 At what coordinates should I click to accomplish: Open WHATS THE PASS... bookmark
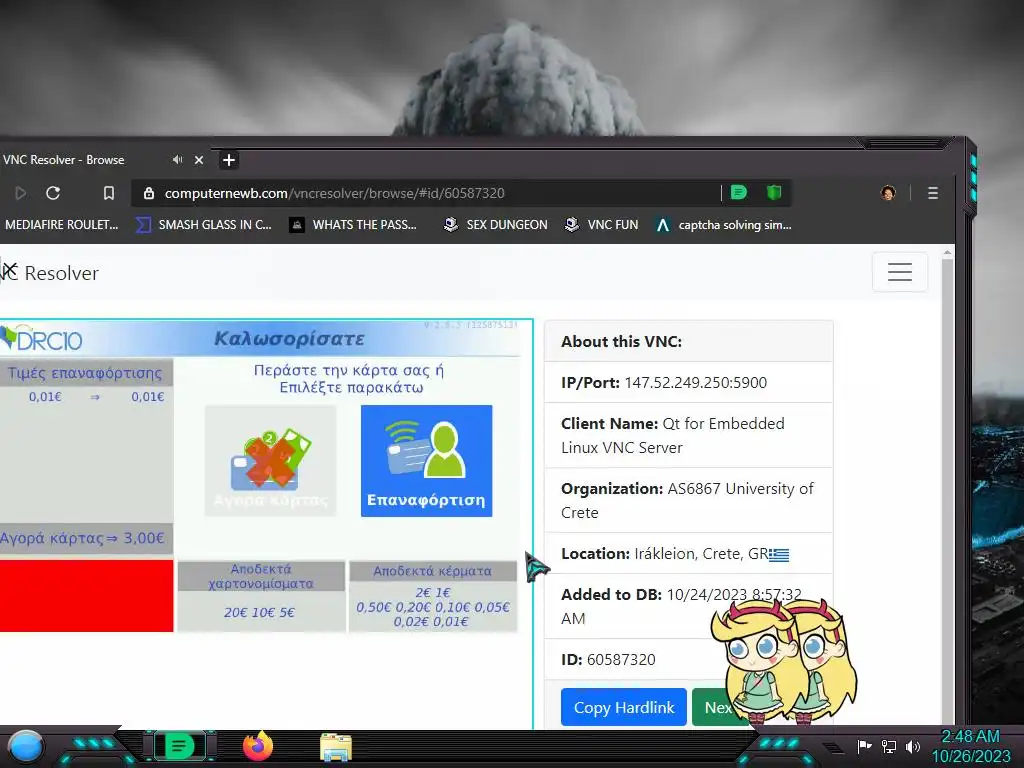353,225
